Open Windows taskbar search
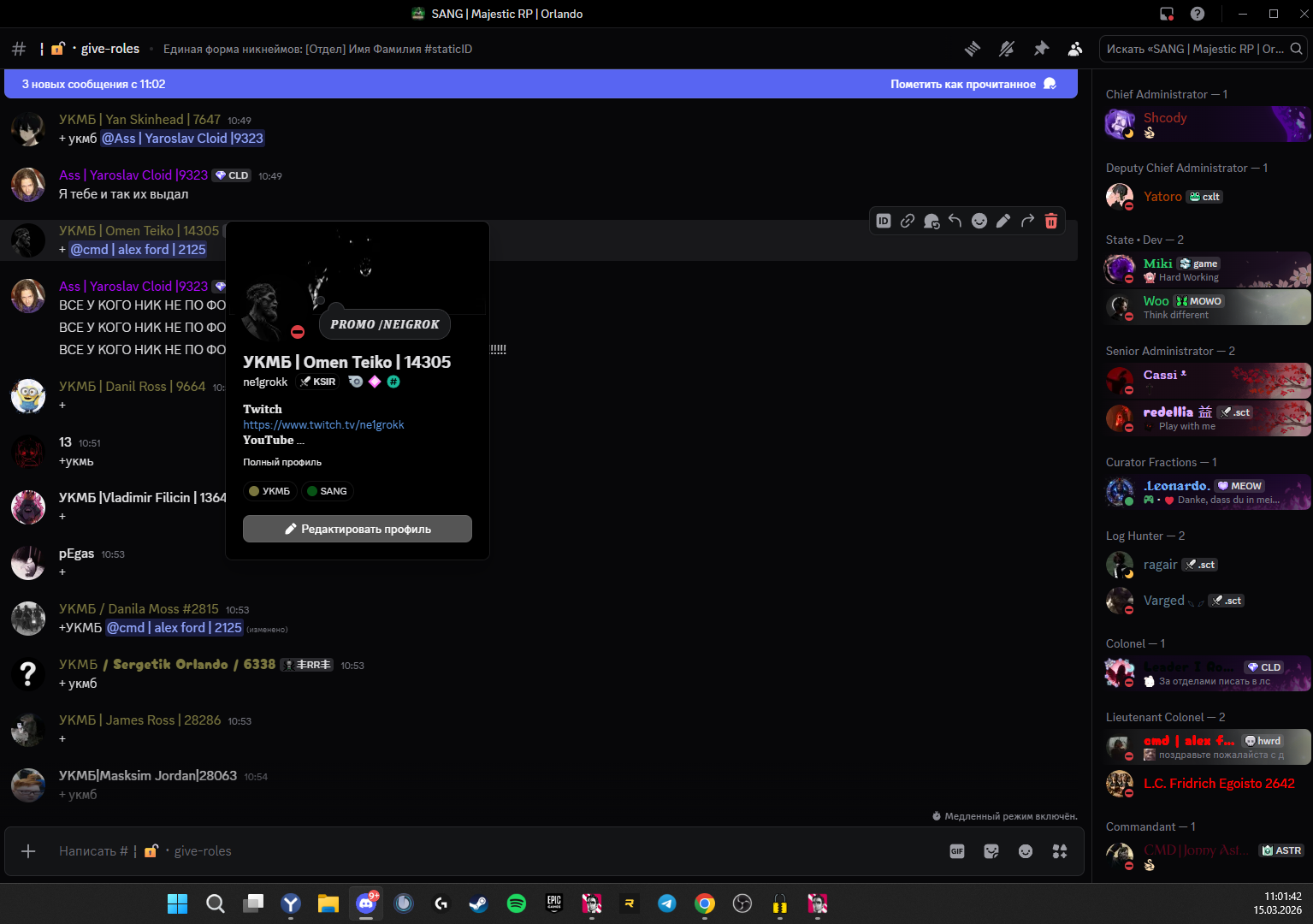 coord(216,903)
